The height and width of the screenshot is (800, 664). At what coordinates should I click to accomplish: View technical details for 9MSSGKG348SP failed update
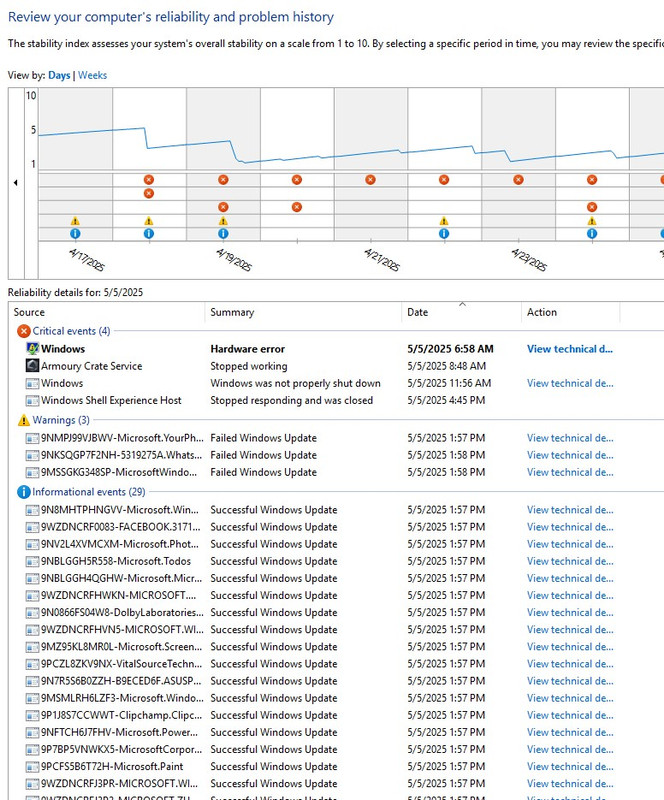[570, 472]
